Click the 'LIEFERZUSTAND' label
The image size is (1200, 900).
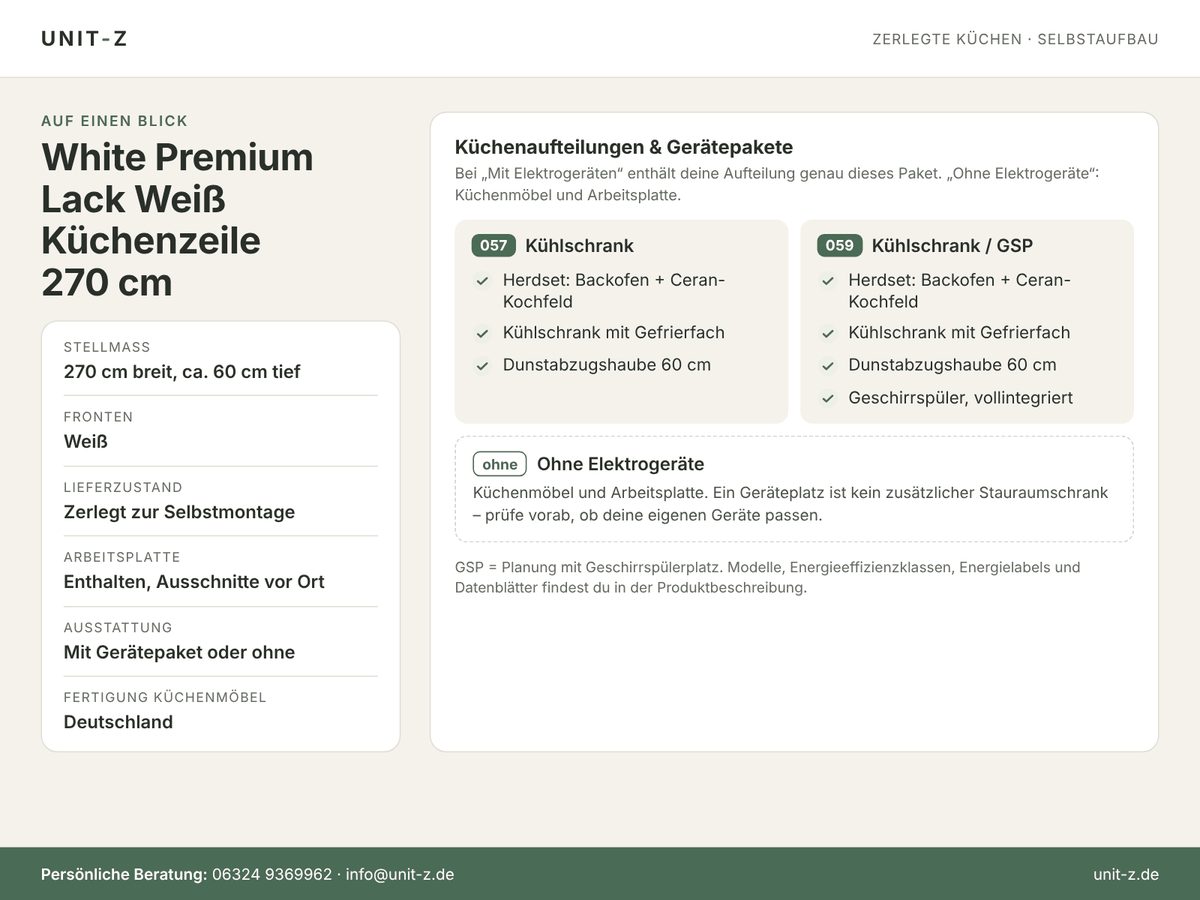coord(123,487)
